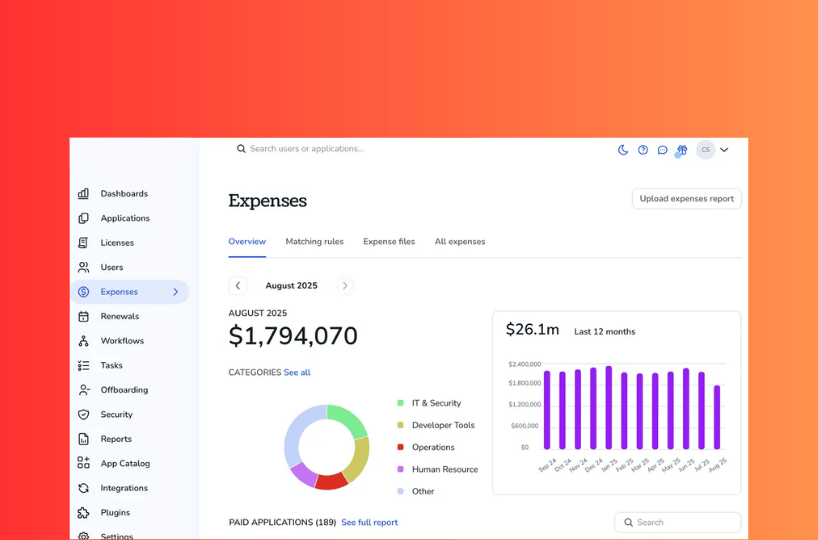The image size is (818, 540).
Task: Open the See full report link
Action: click(x=369, y=522)
